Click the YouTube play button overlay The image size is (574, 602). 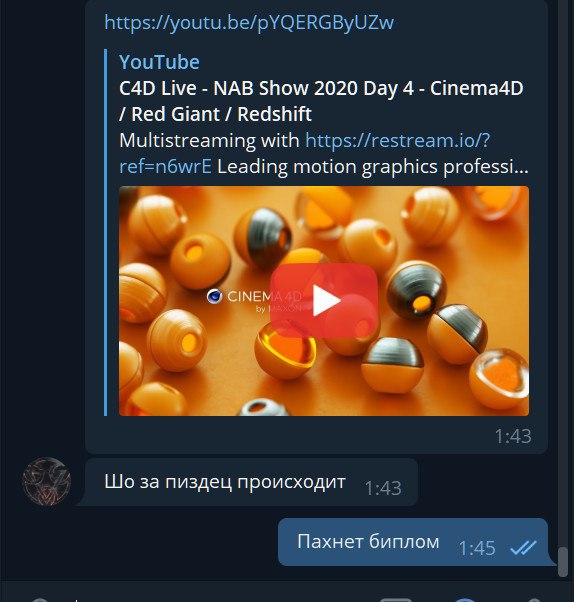point(324,301)
